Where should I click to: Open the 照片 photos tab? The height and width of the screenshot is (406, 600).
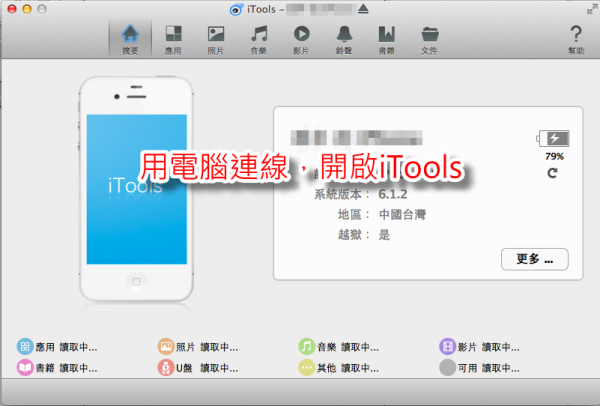[216, 39]
